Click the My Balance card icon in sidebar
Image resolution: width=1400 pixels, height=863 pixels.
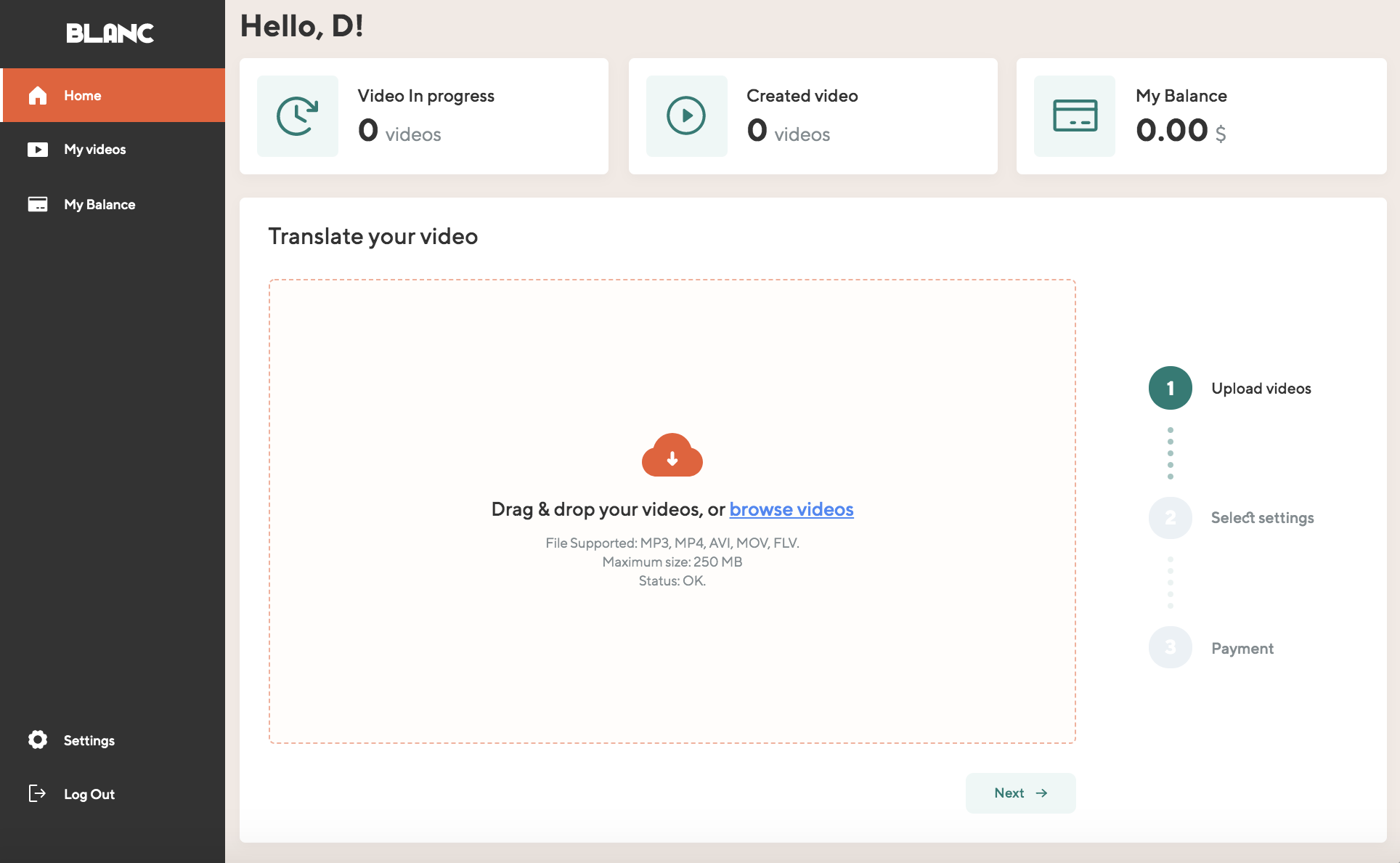tap(38, 204)
